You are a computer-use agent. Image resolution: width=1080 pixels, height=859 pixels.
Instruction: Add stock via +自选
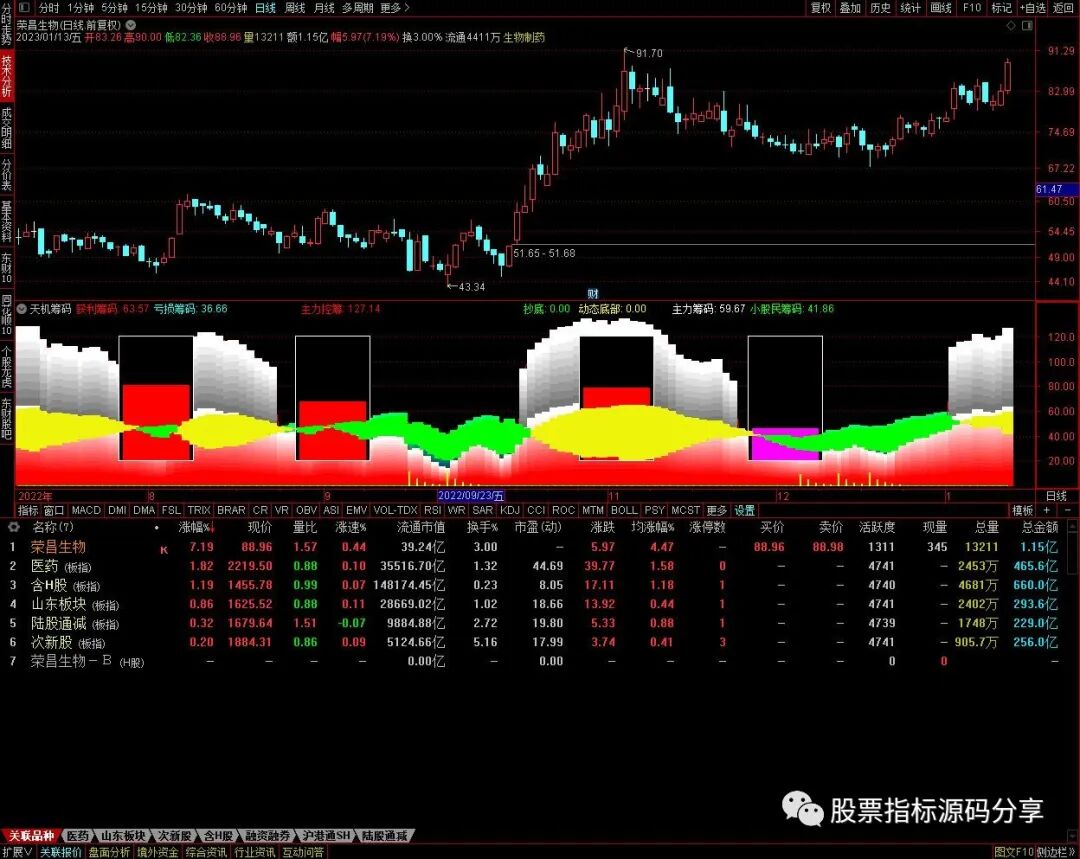click(x=1032, y=8)
